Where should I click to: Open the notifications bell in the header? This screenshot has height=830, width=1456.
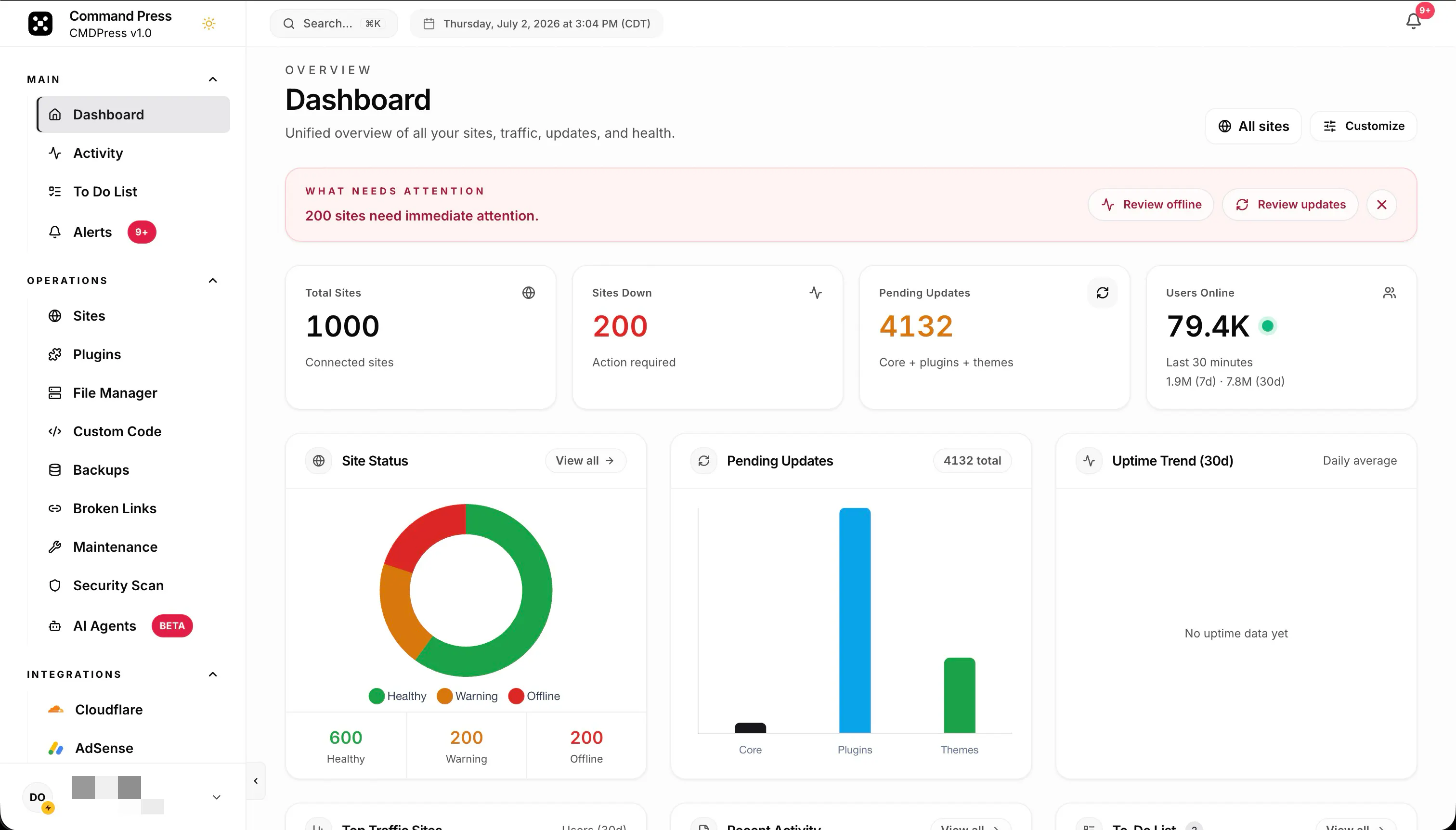pos(1413,22)
